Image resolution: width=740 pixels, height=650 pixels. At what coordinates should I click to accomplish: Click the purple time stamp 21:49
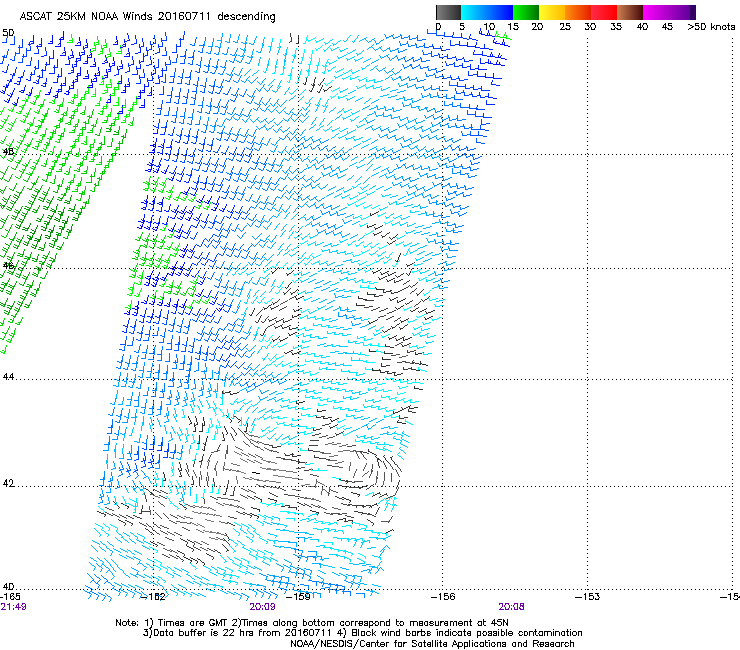pyautogui.click(x=13, y=607)
